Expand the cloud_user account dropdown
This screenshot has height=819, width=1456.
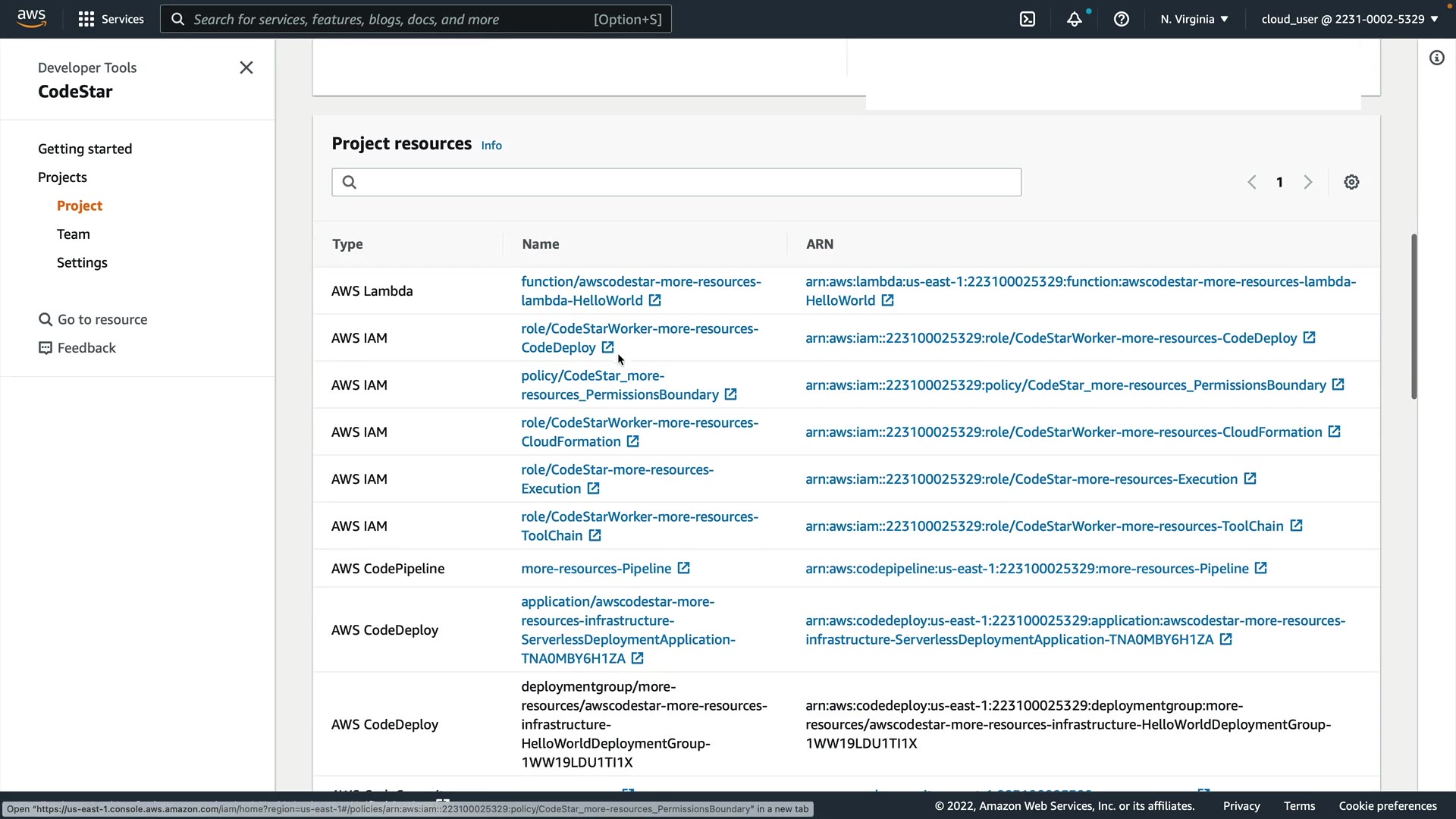click(1349, 19)
